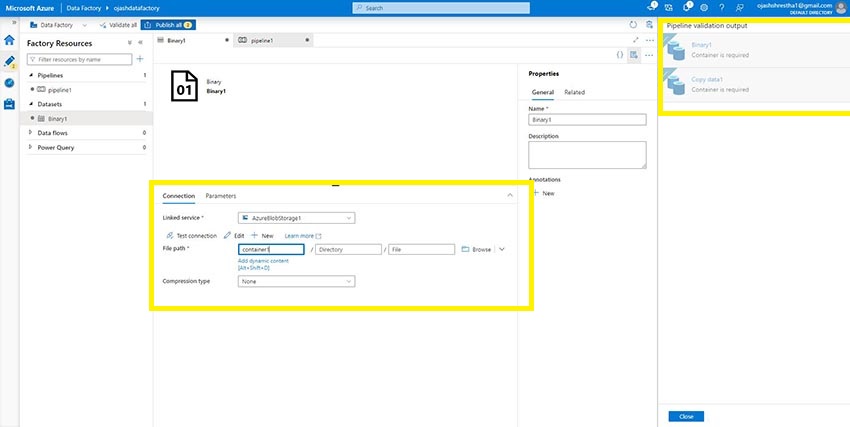
Task: Open the feedback person icon
Action: coord(739,8)
